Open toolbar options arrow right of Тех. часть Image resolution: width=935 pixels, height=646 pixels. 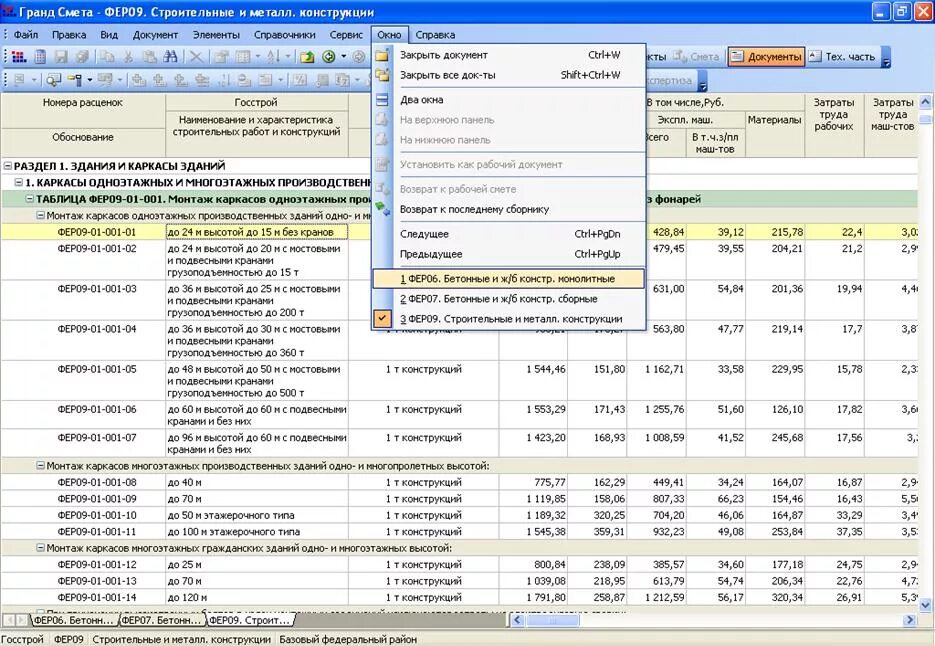(886, 57)
